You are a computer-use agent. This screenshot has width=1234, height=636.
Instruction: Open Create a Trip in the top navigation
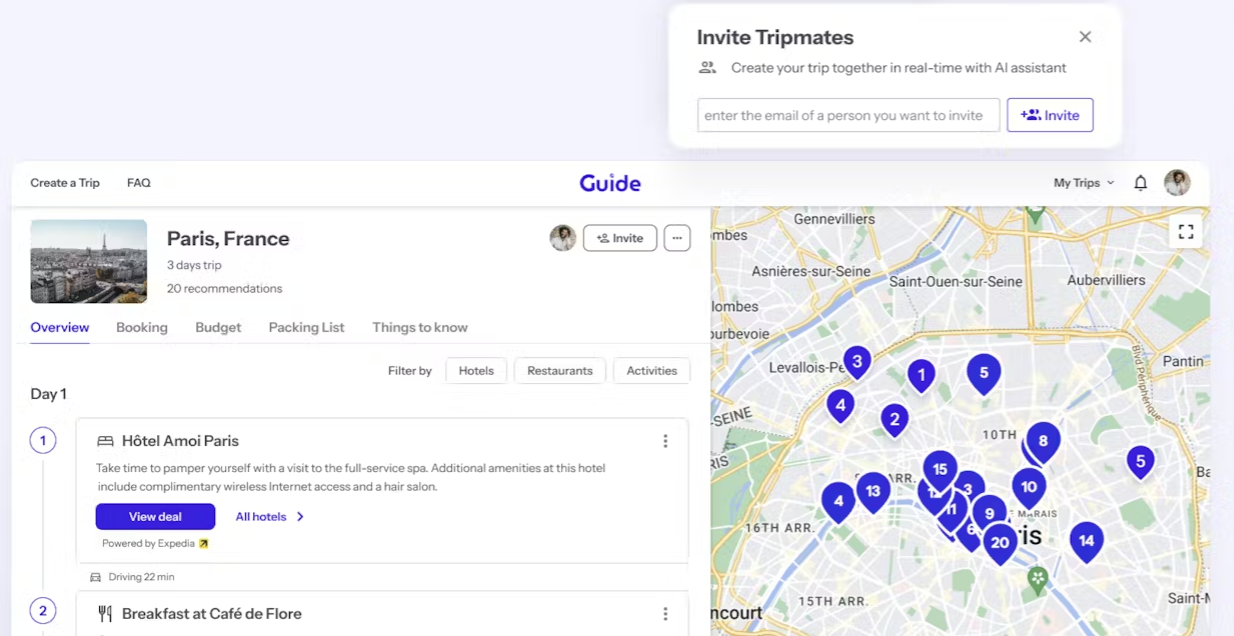[65, 183]
